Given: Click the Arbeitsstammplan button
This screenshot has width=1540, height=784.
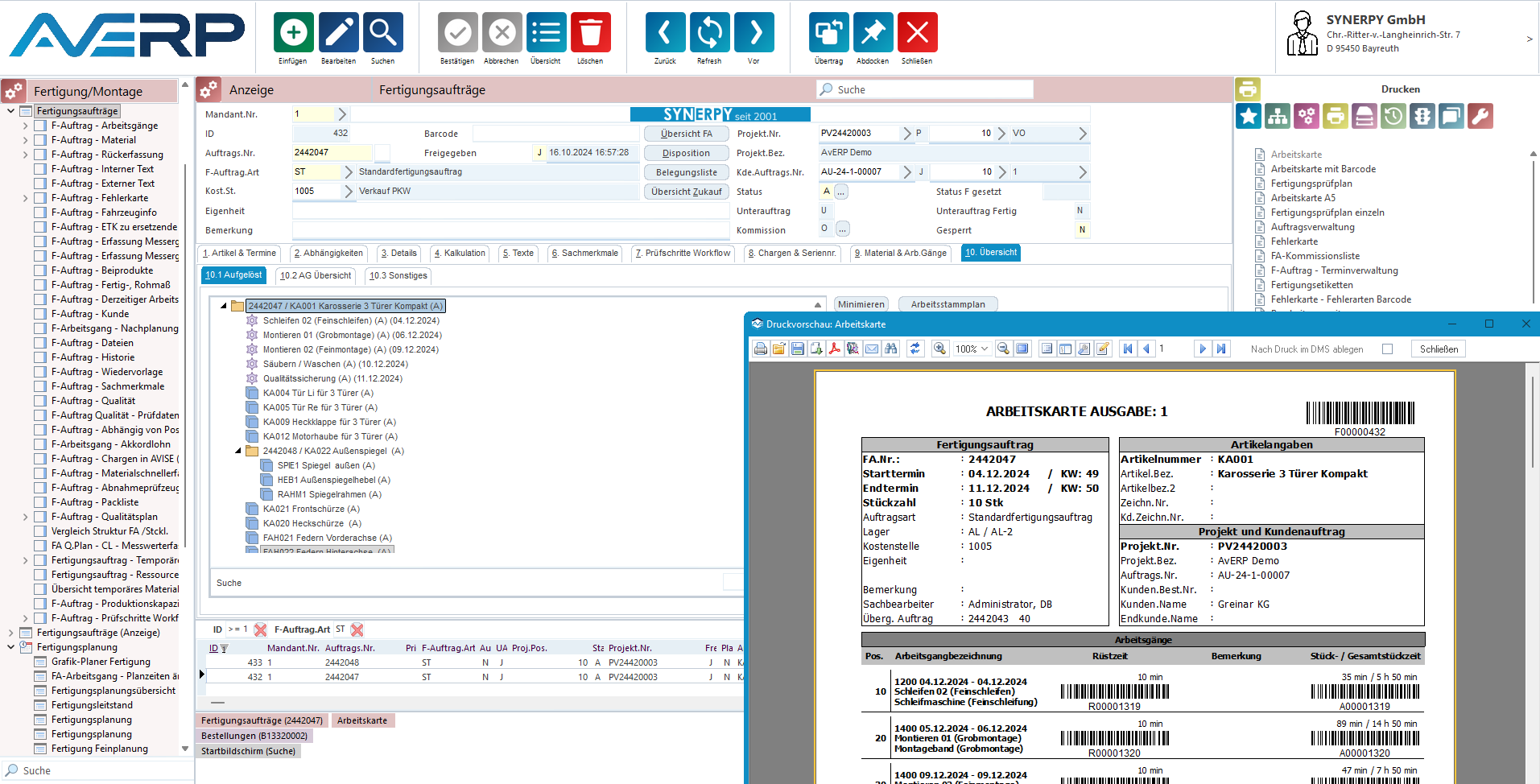Looking at the screenshot, I should coord(948,304).
